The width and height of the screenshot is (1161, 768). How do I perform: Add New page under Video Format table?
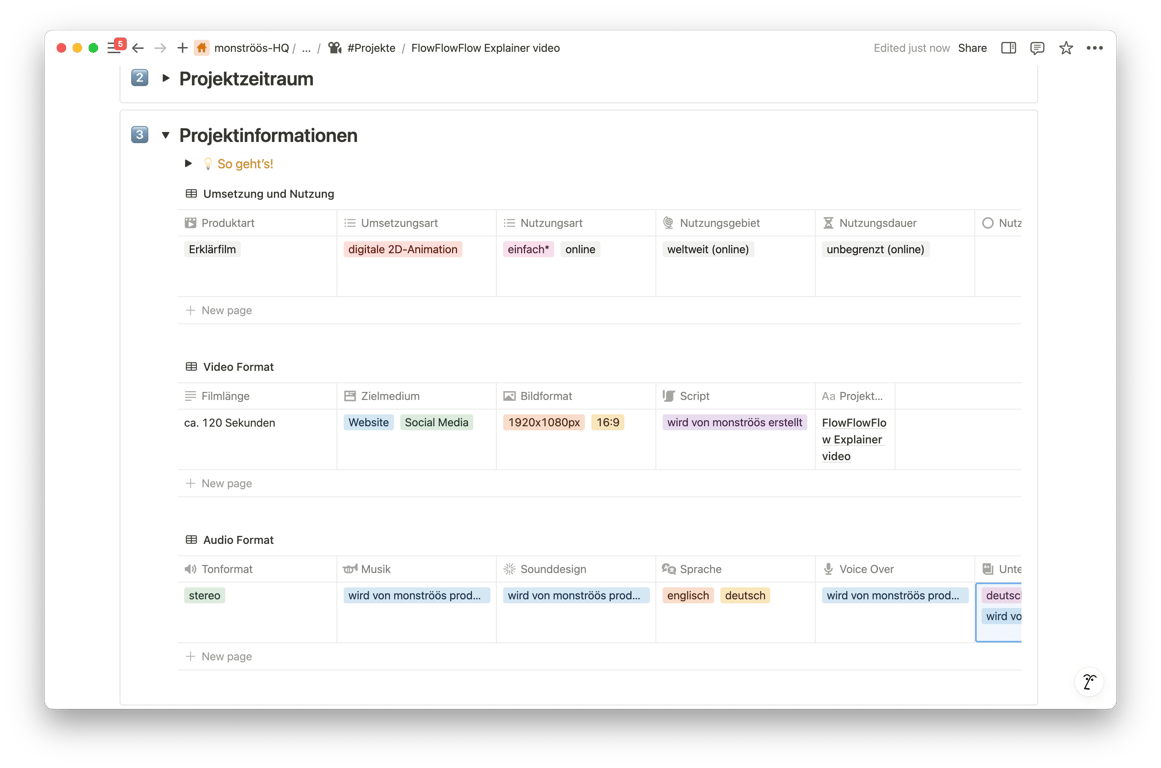click(x=226, y=483)
